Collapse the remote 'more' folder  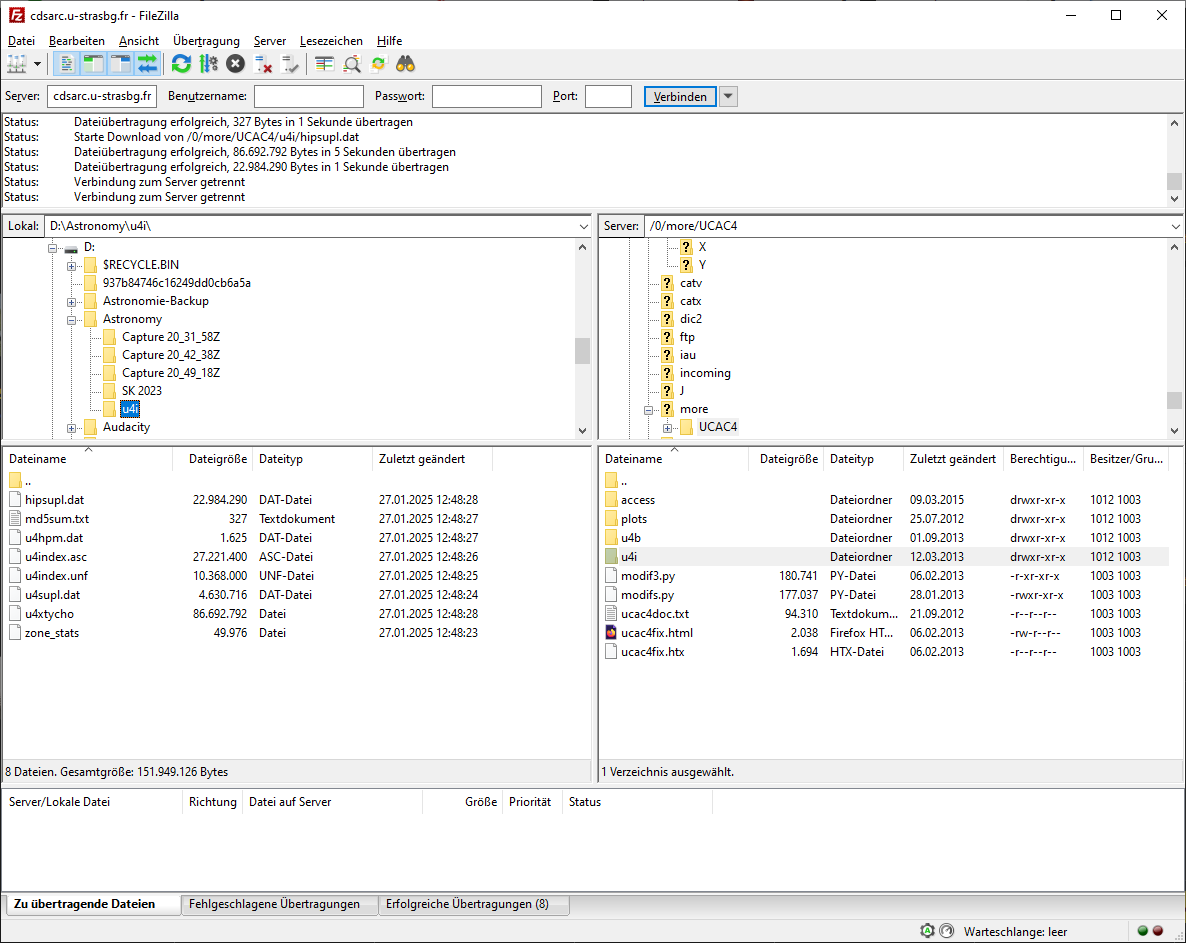tap(648, 410)
